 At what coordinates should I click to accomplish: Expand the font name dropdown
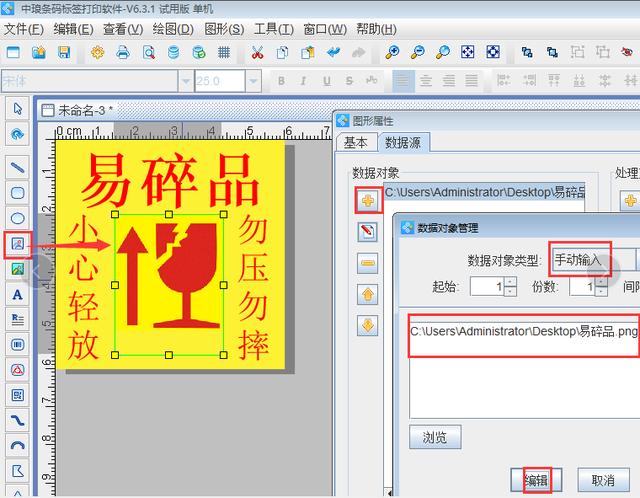(185, 81)
